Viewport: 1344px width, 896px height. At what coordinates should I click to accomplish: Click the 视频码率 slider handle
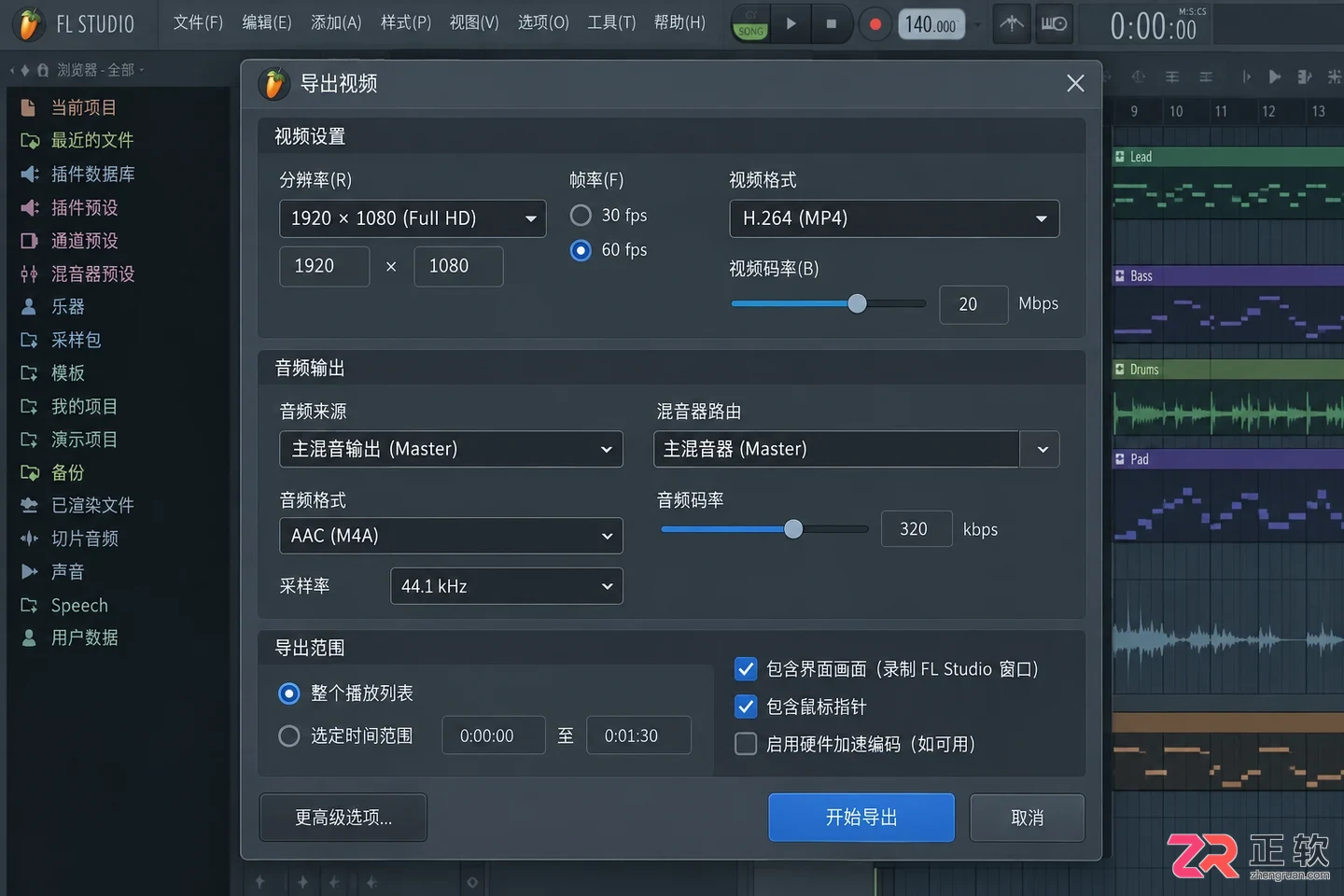click(857, 303)
